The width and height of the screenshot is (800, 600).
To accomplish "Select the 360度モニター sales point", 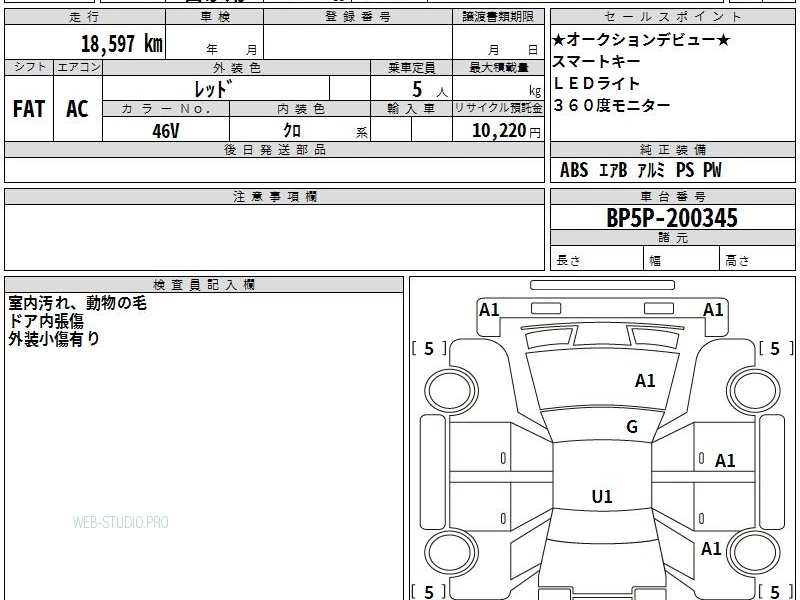I will pos(611,105).
